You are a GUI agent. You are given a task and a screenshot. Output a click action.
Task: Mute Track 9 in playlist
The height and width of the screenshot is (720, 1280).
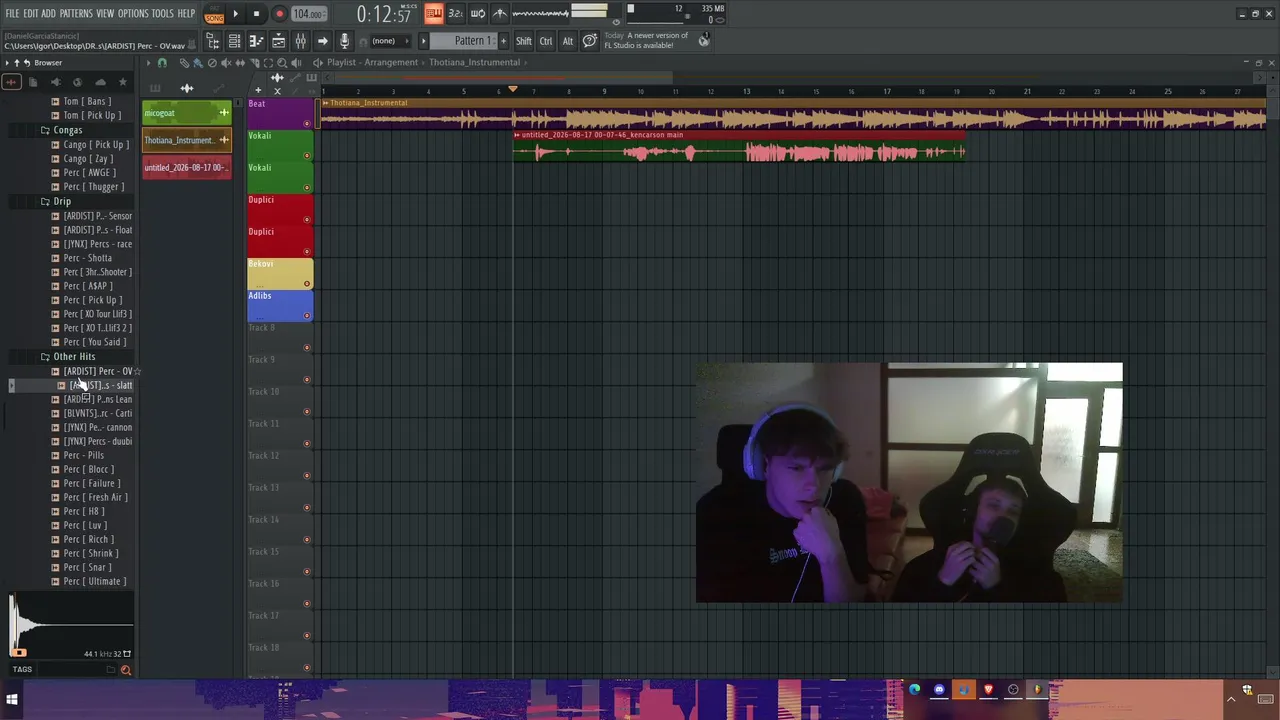click(x=307, y=380)
